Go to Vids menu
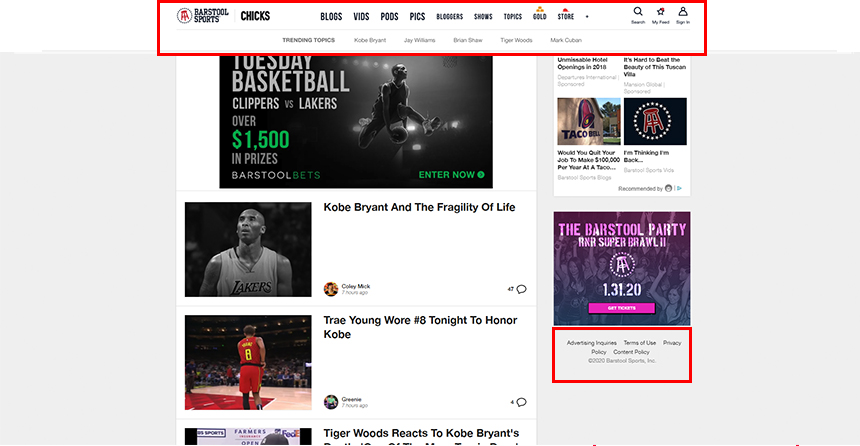 (x=361, y=17)
